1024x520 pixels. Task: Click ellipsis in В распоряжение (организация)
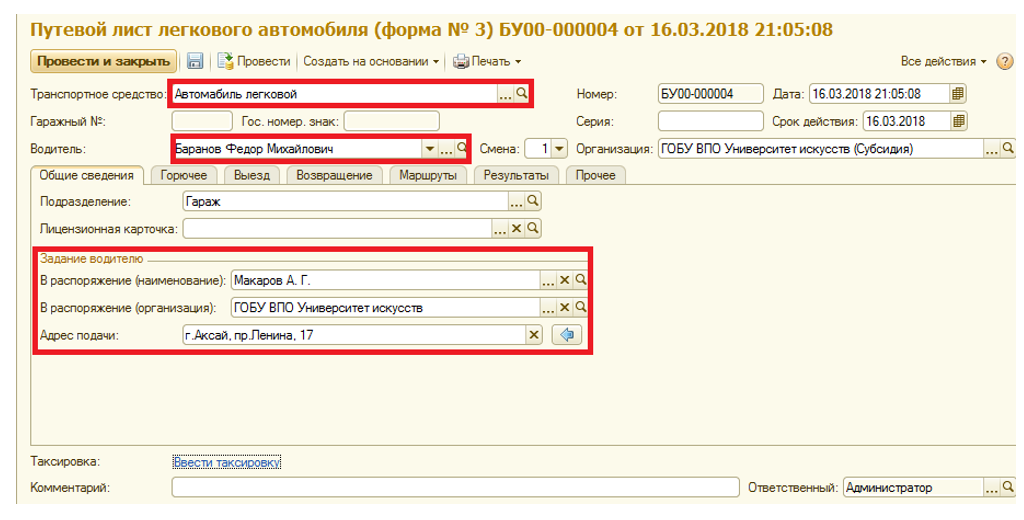pyautogui.click(x=548, y=308)
